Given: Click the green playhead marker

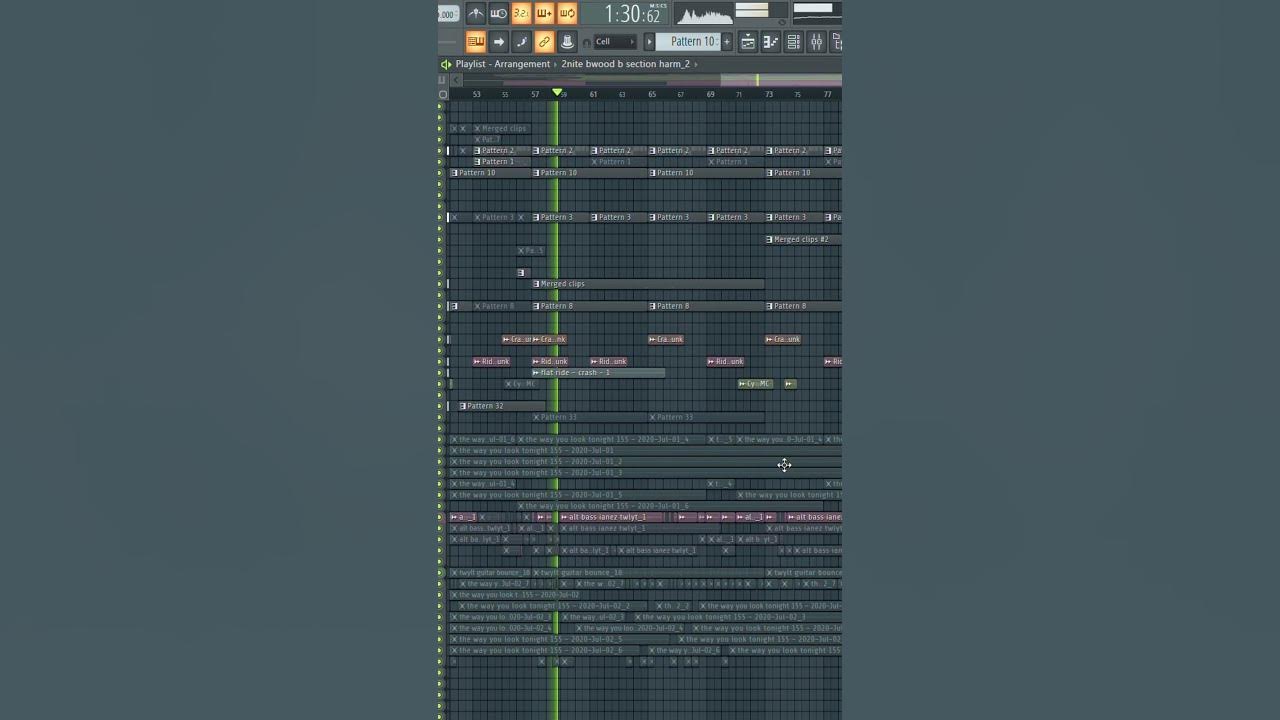Looking at the screenshot, I should pyautogui.click(x=557, y=92).
